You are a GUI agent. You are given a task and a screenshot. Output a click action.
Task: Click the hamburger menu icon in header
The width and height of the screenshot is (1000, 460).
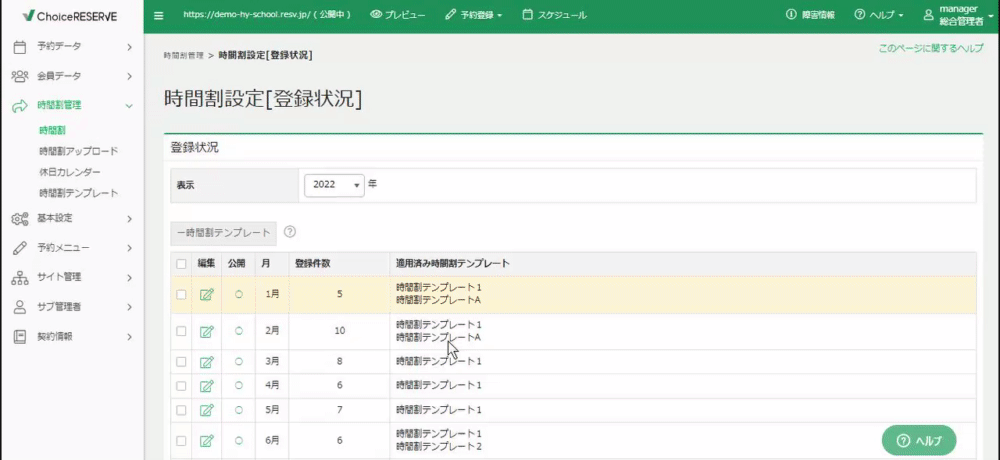coord(159,15)
